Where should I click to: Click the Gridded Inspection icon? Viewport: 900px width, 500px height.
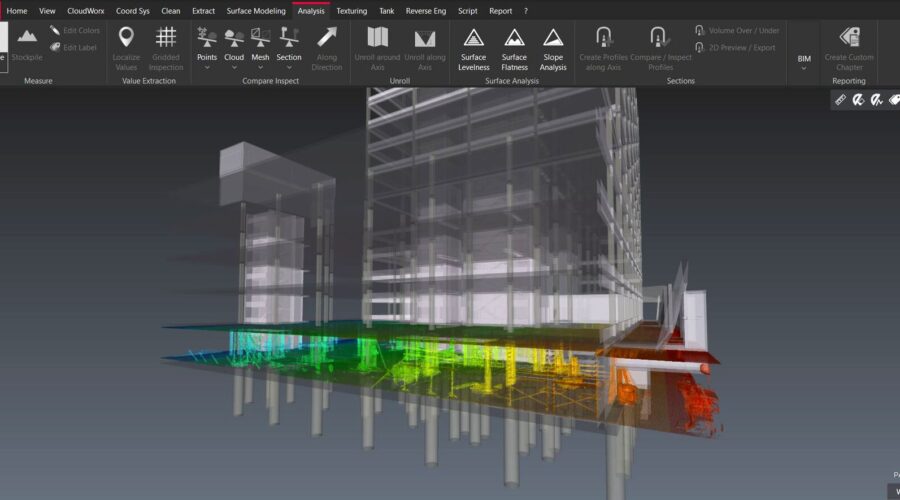coord(166,46)
